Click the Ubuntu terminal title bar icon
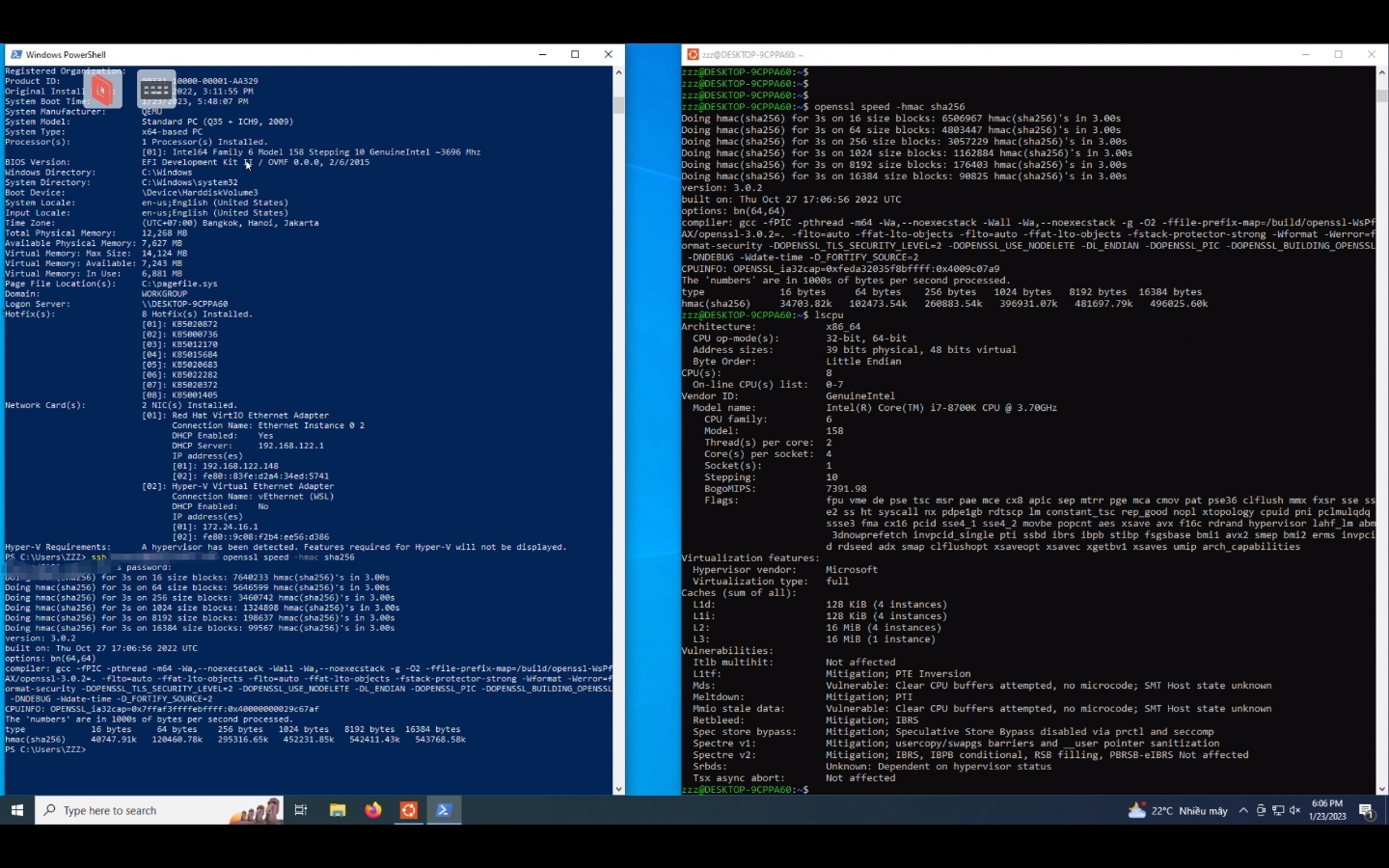The height and width of the screenshot is (868, 1389). coord(693,55)
